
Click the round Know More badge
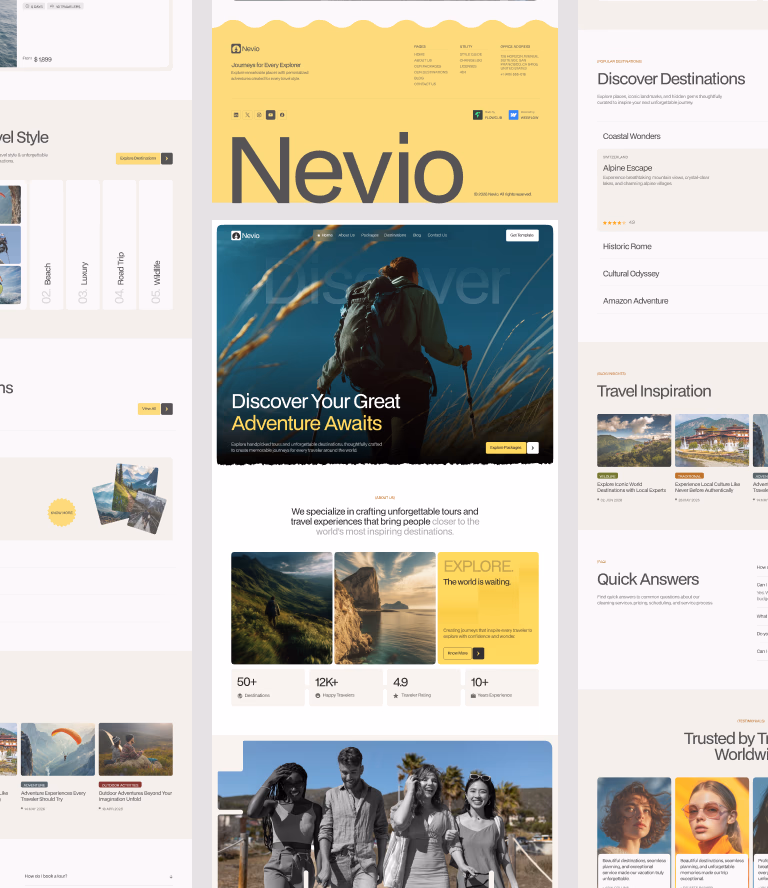pos(62,513)
